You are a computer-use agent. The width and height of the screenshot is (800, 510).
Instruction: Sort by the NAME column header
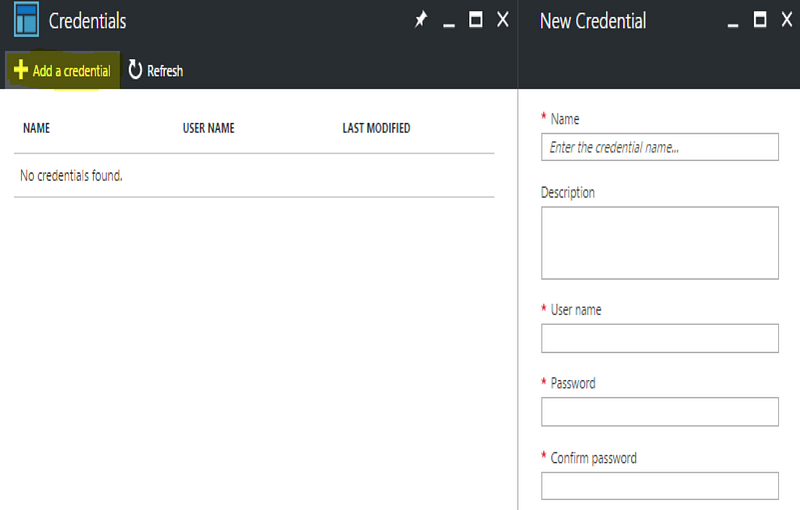(x=36, y=128)
